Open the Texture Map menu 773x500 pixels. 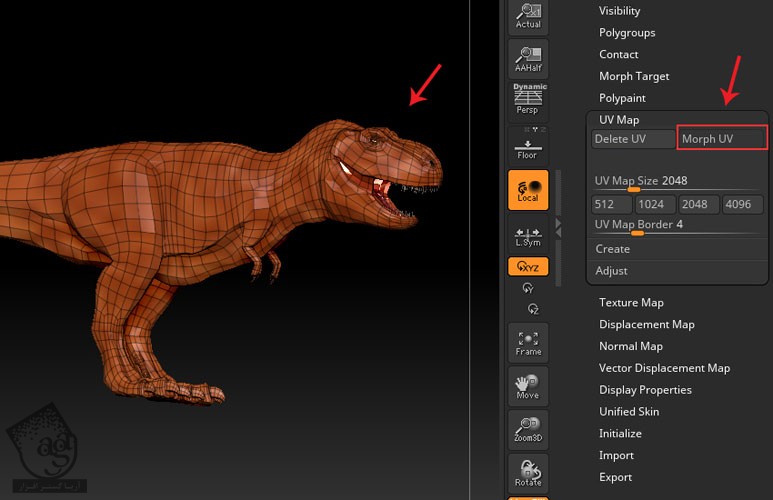point(631,303)
